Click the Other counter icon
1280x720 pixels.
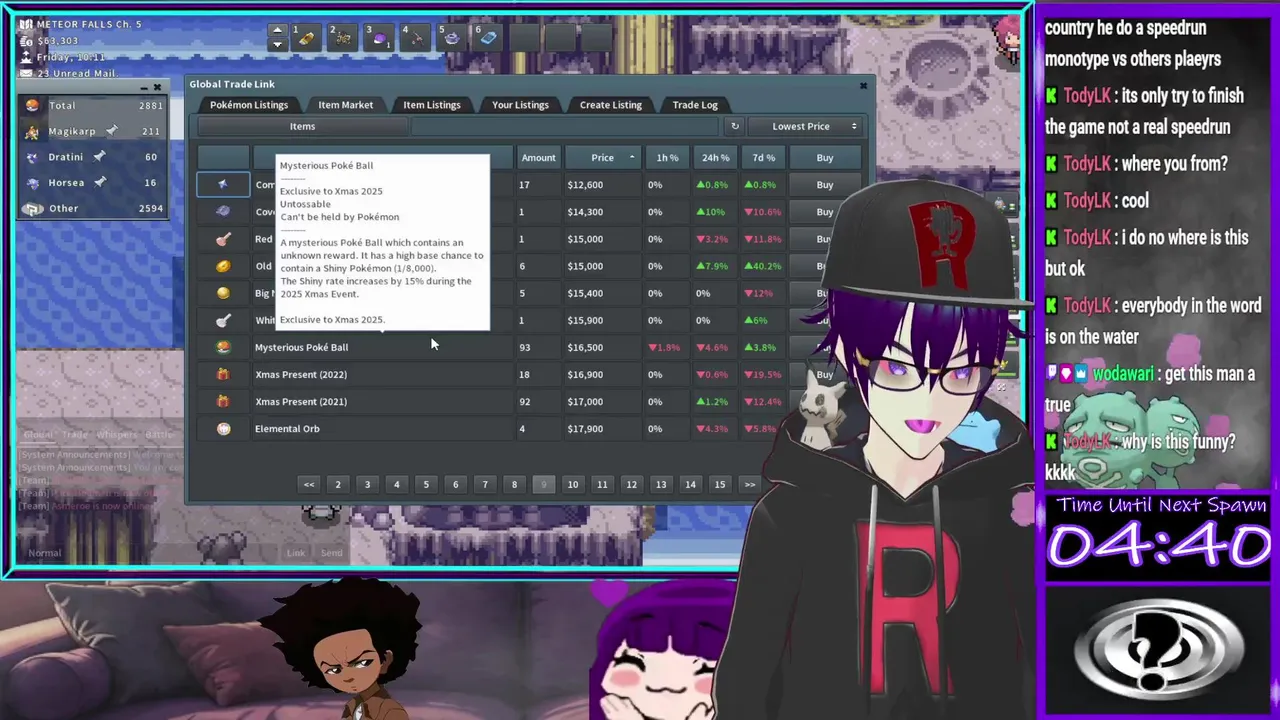pos(33,209)
